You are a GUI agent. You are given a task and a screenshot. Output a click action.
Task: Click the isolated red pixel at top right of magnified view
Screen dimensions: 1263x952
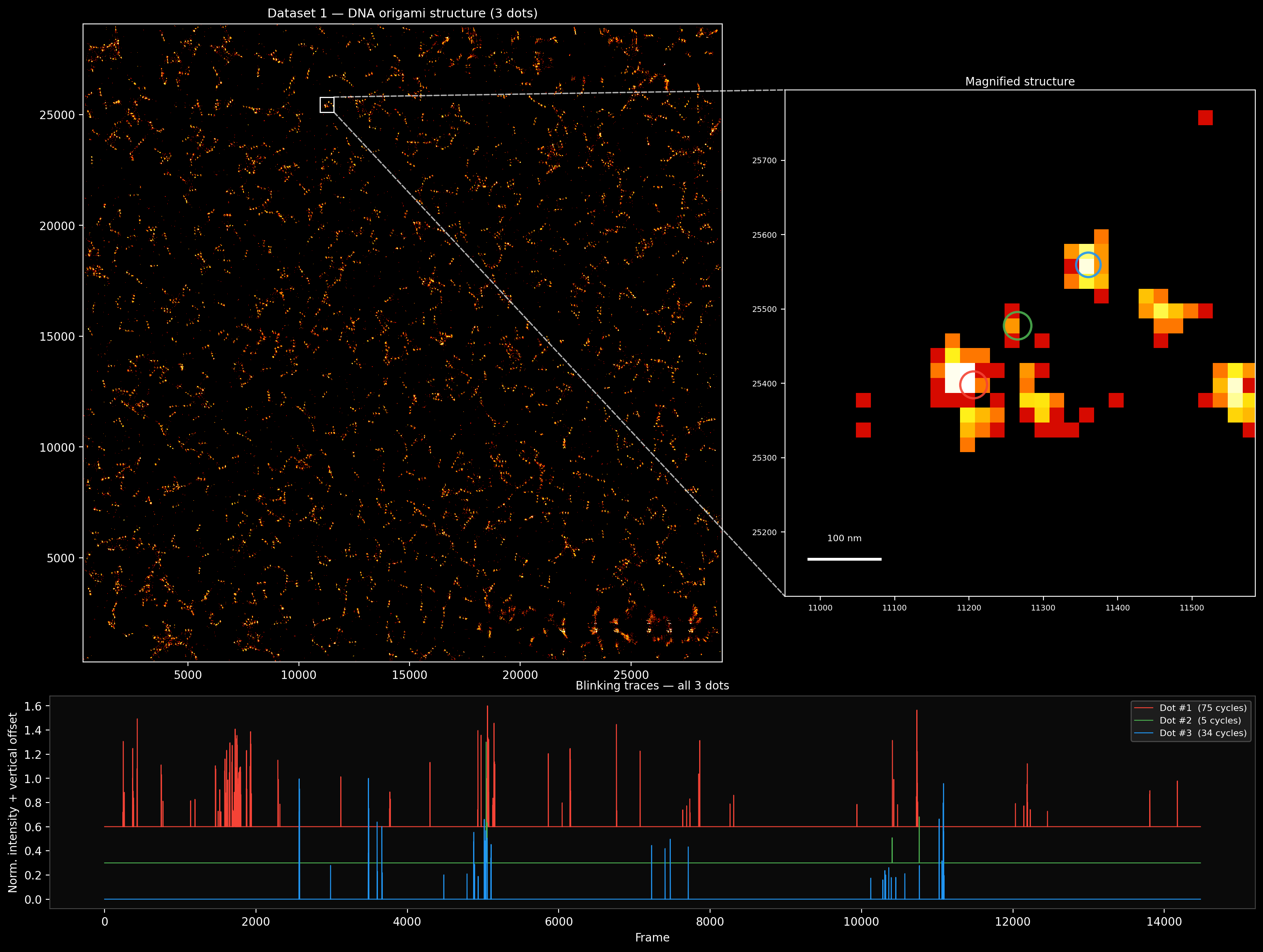pos(1205,117)
